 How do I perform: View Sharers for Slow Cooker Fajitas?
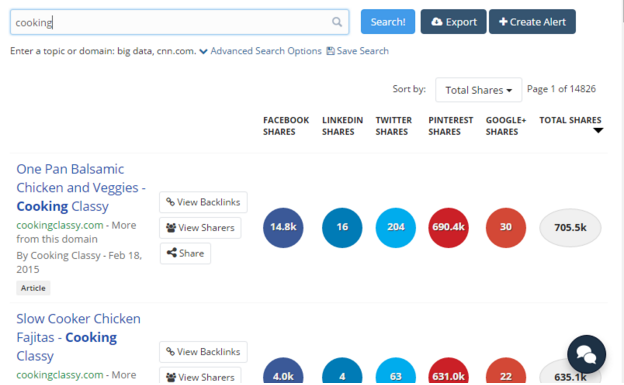point(200,376)
